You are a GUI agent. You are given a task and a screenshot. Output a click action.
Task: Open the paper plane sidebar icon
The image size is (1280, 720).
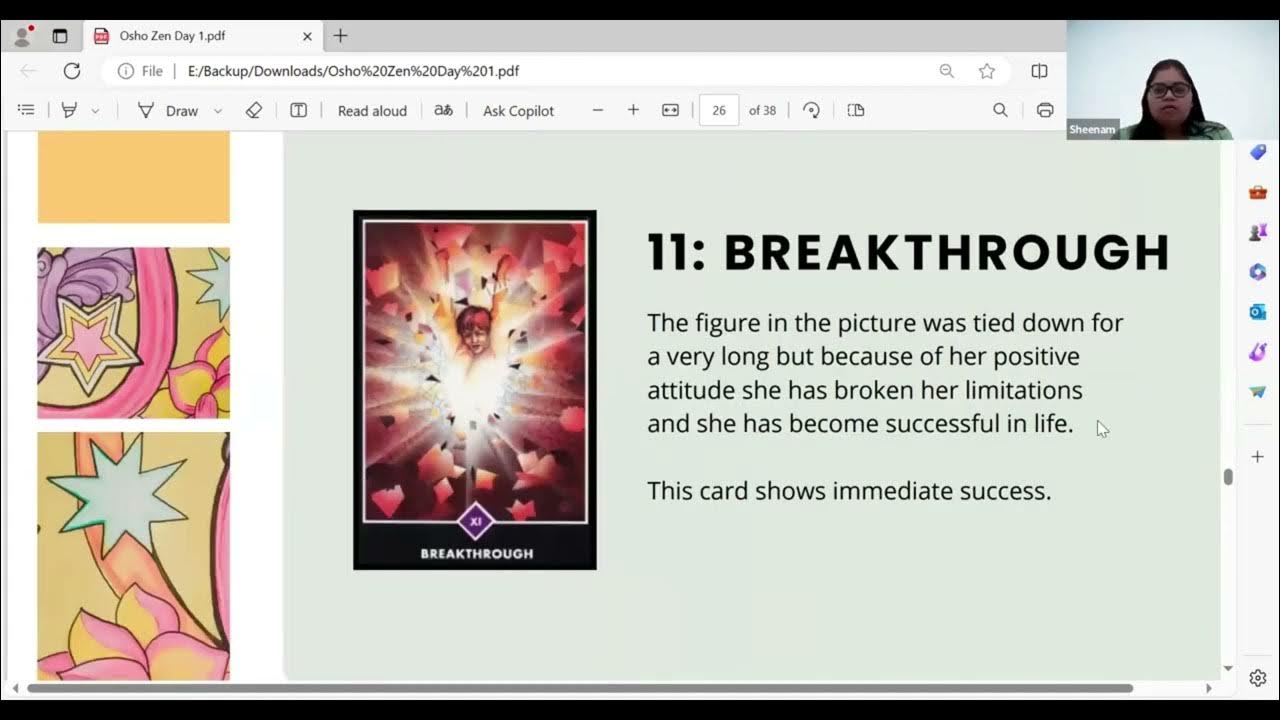(x=1258, y=392)
